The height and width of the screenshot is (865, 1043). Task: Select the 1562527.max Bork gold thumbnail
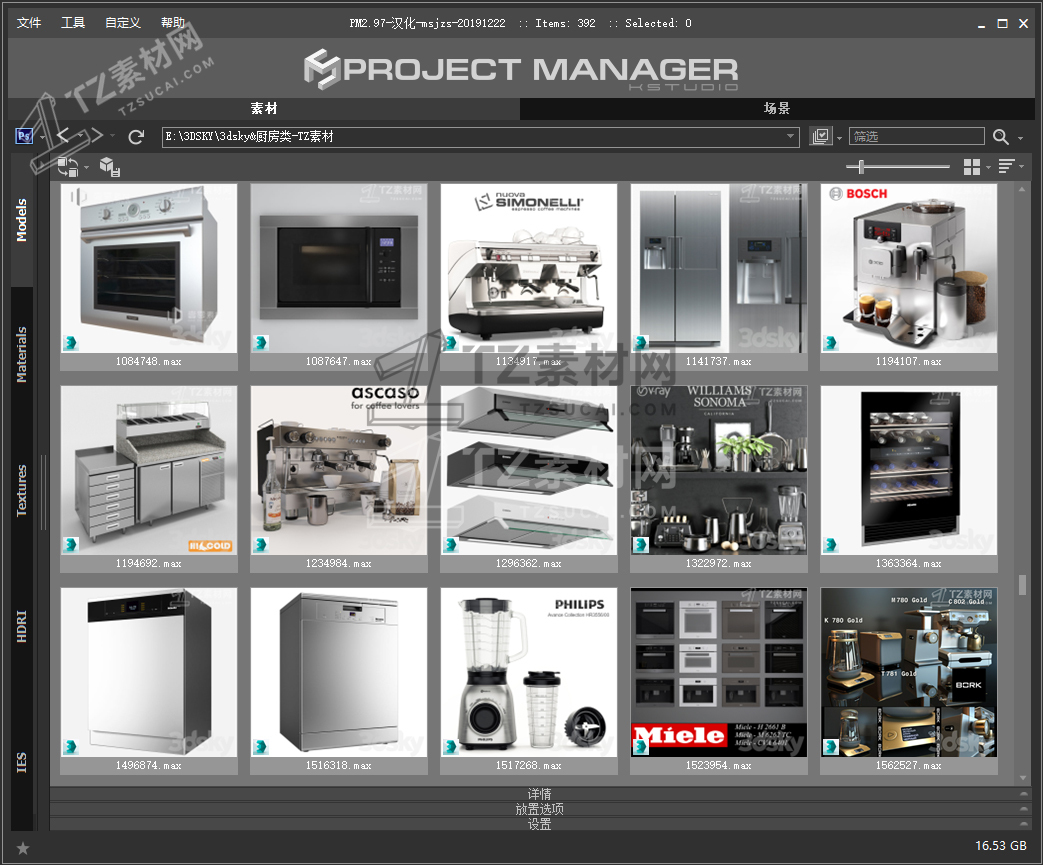point(909,672)
